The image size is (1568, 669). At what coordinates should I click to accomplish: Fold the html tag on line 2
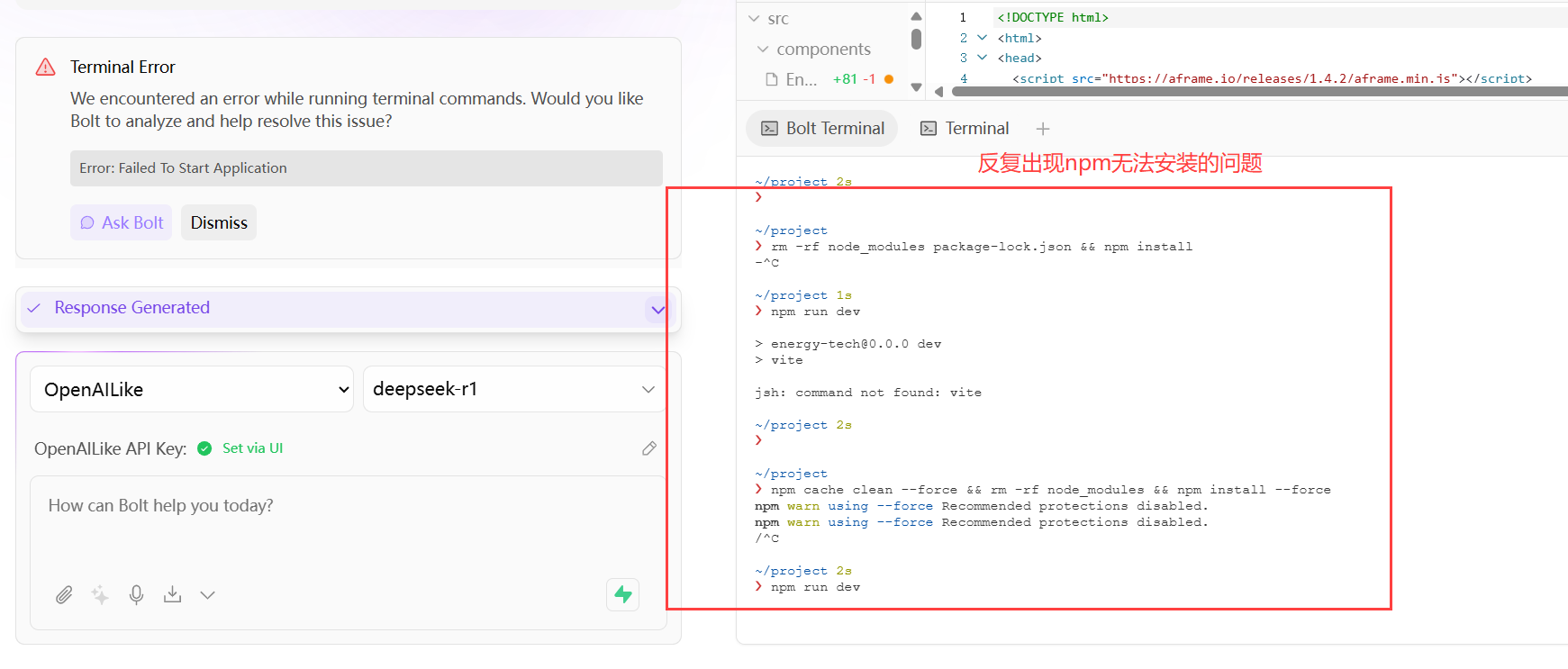[983, 38]
